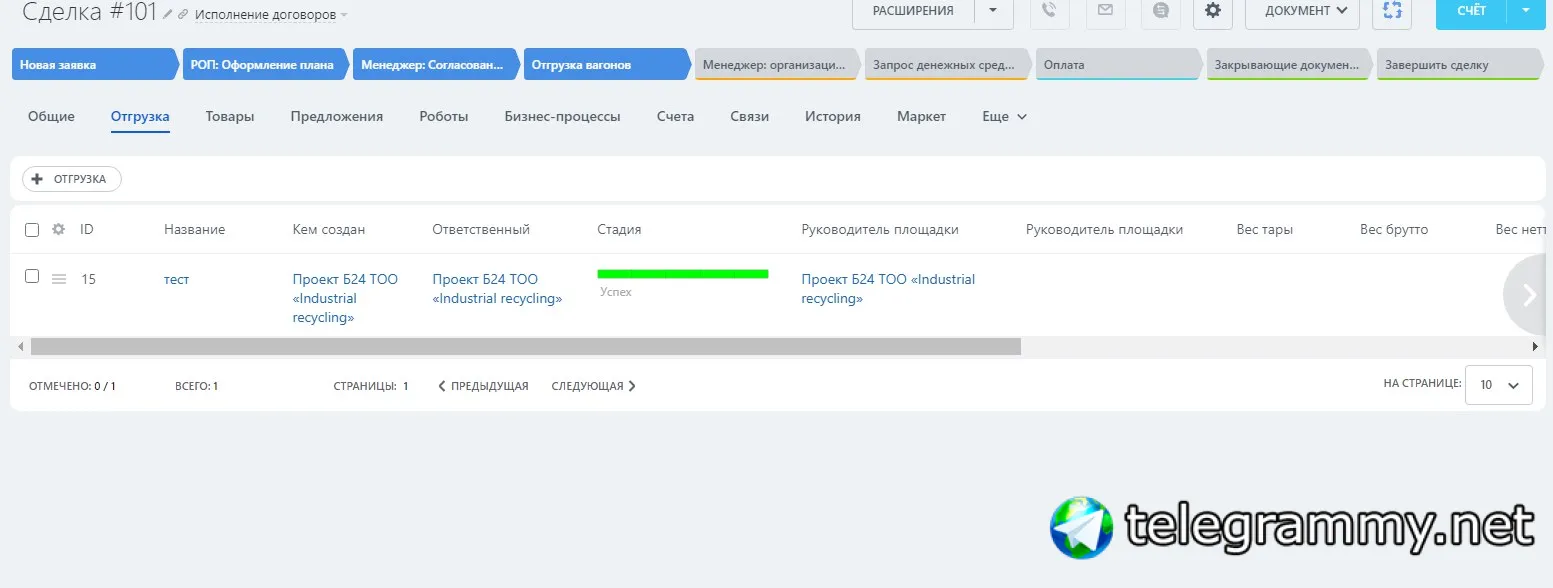The width and height of the screenshot is (1553, 588).
Task: Sort by the ID column header
Action: 87,229
